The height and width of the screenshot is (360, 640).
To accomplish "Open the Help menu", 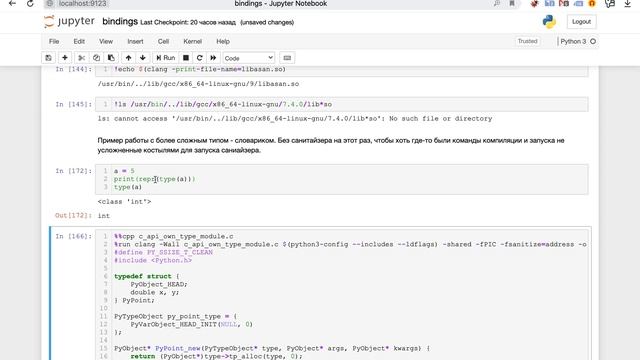I will [x=223, y=41].
